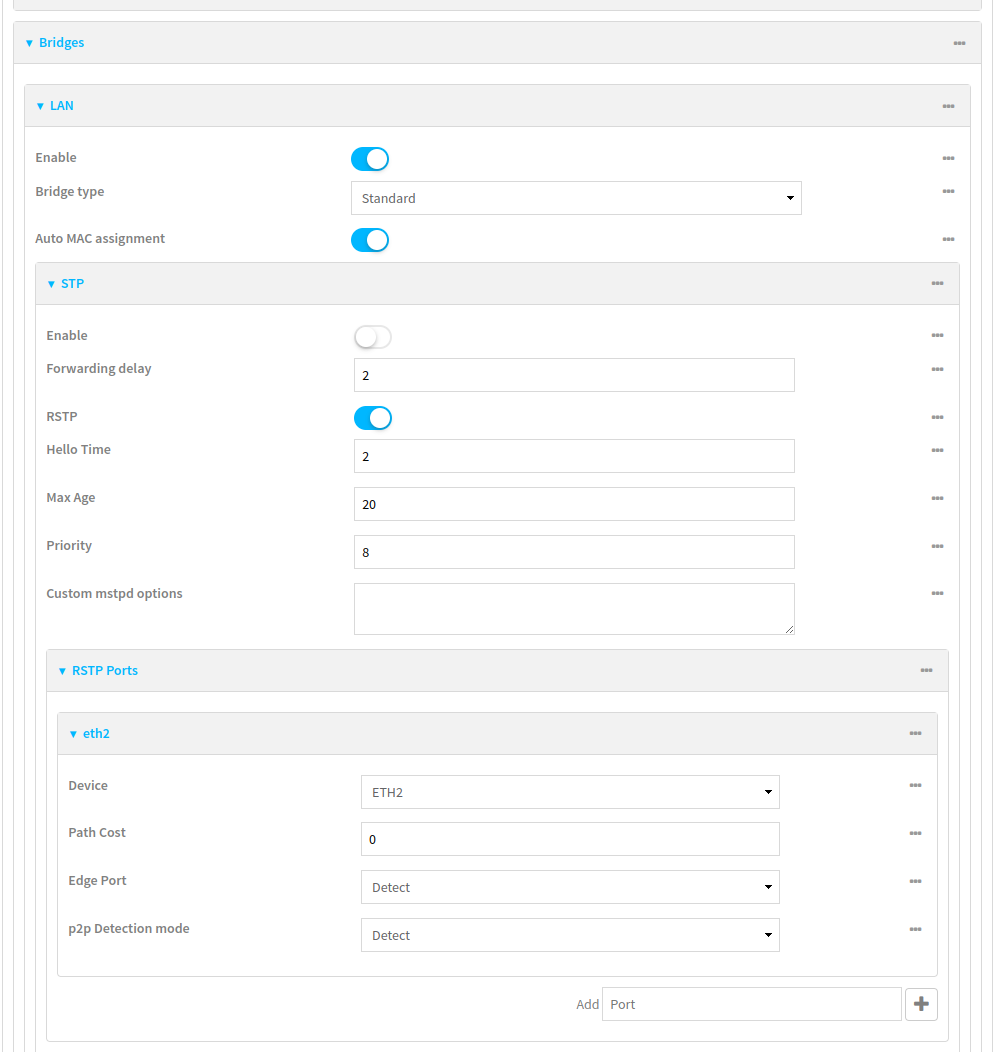Open the p2p Detection mode dropdown
The height and width of the screenshot is (1052, 1003).
(569, 935)
